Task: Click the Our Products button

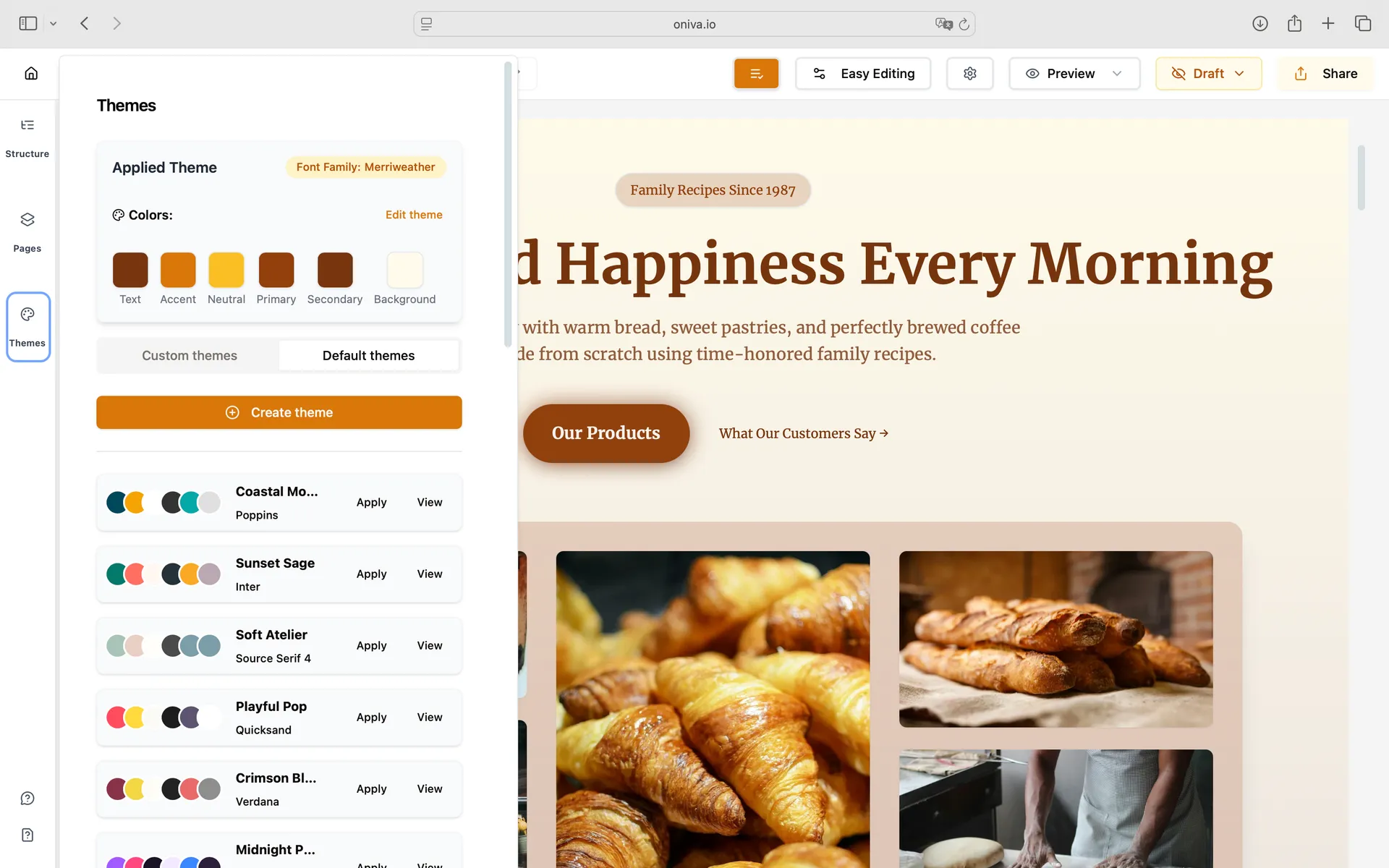Action: click(x=606, y=433)
